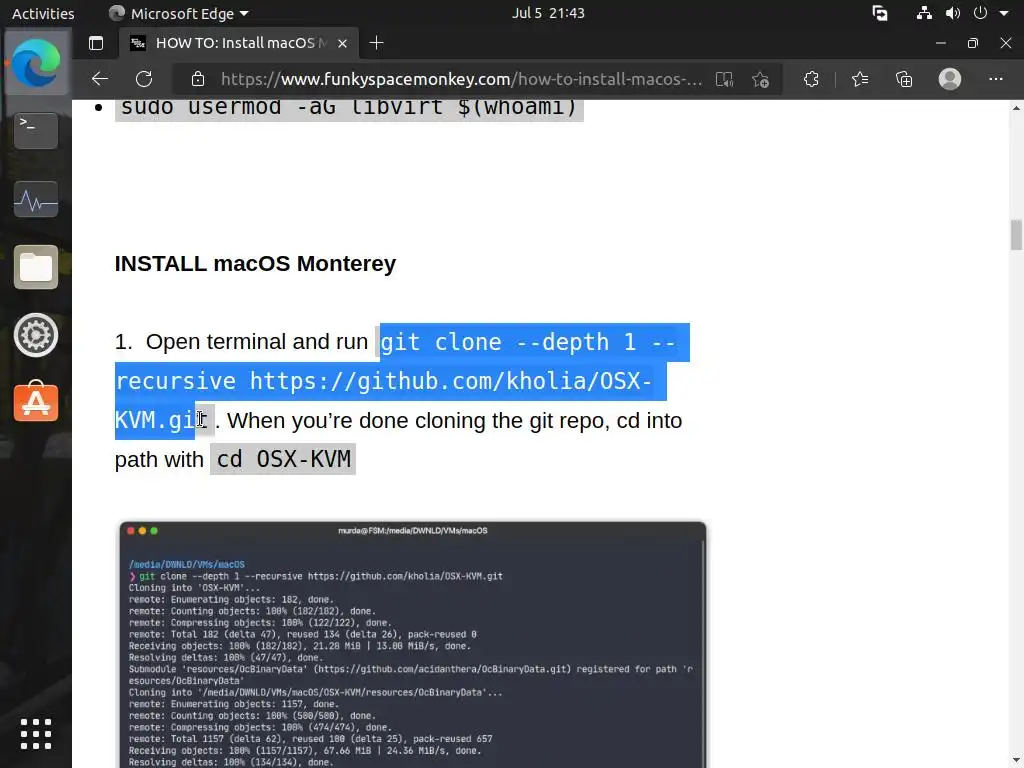Open Settings gear in dock
The height and width of the screenshot is (768, 1024).
coord(36,335)
